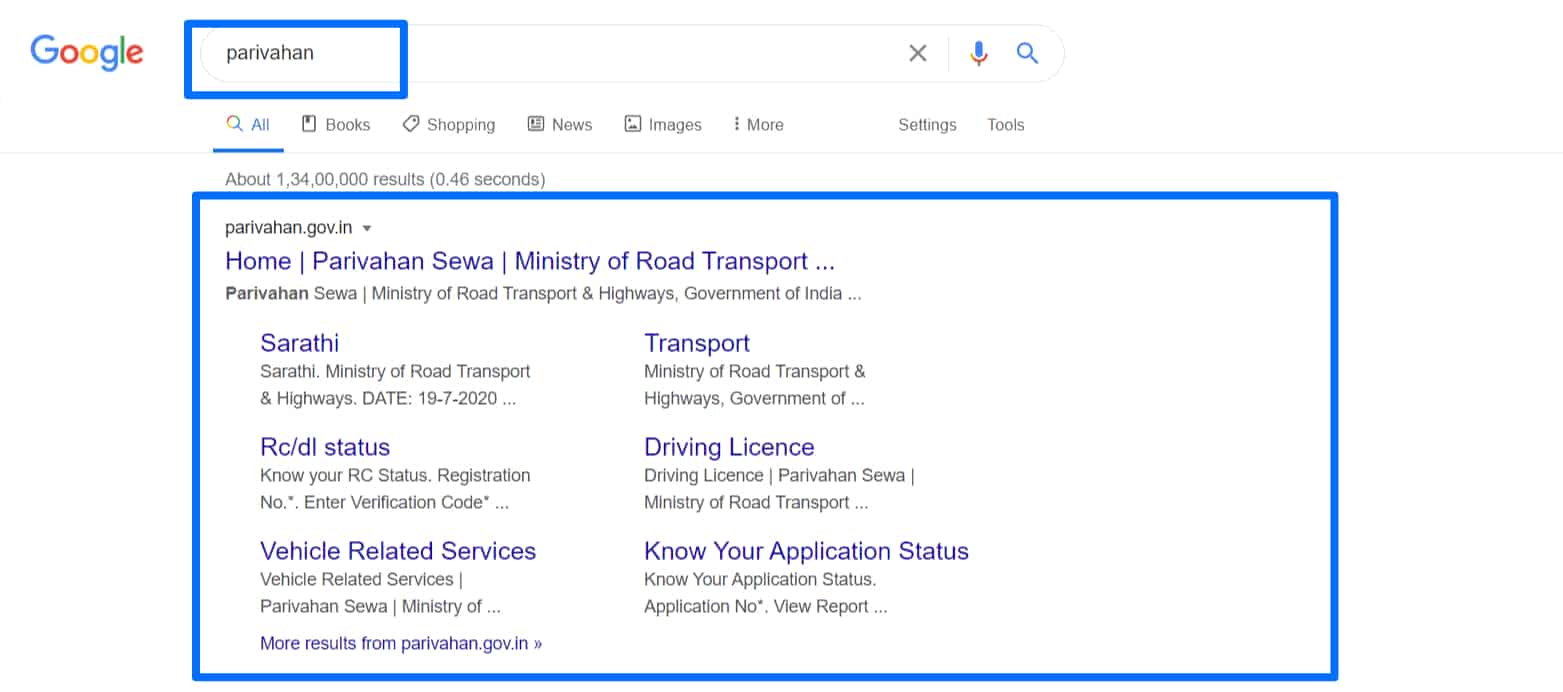The height and width of the screenshot is (692, 1563).
Task: Open search Settings
Action: point(927,125)
